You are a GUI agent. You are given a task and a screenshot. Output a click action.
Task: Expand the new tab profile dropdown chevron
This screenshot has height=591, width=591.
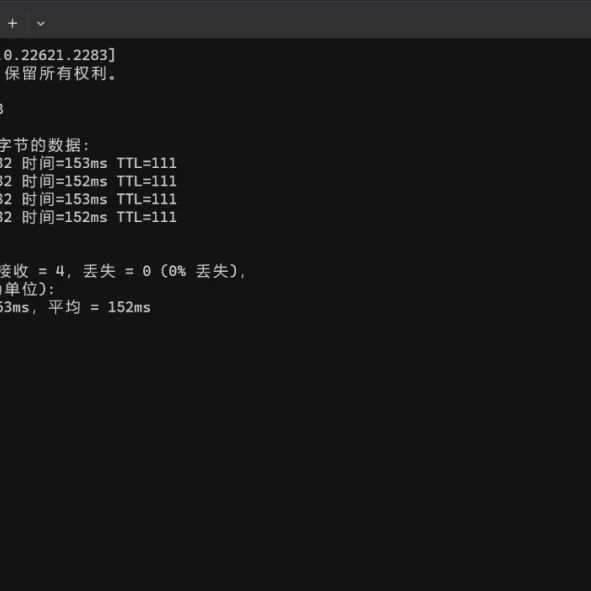click(40, 23)
